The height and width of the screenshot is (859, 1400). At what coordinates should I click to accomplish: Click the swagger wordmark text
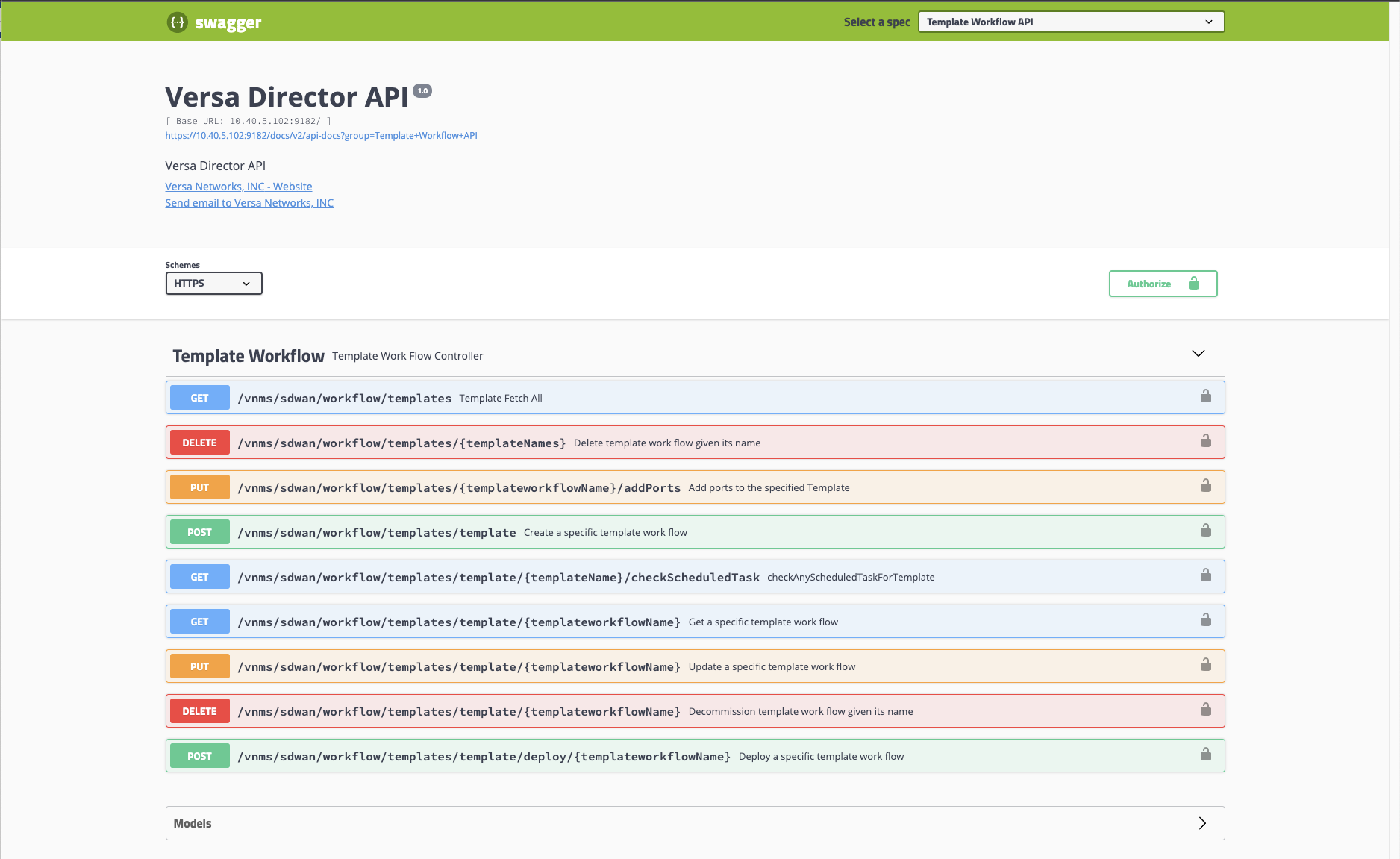click(x=228, y=23)
